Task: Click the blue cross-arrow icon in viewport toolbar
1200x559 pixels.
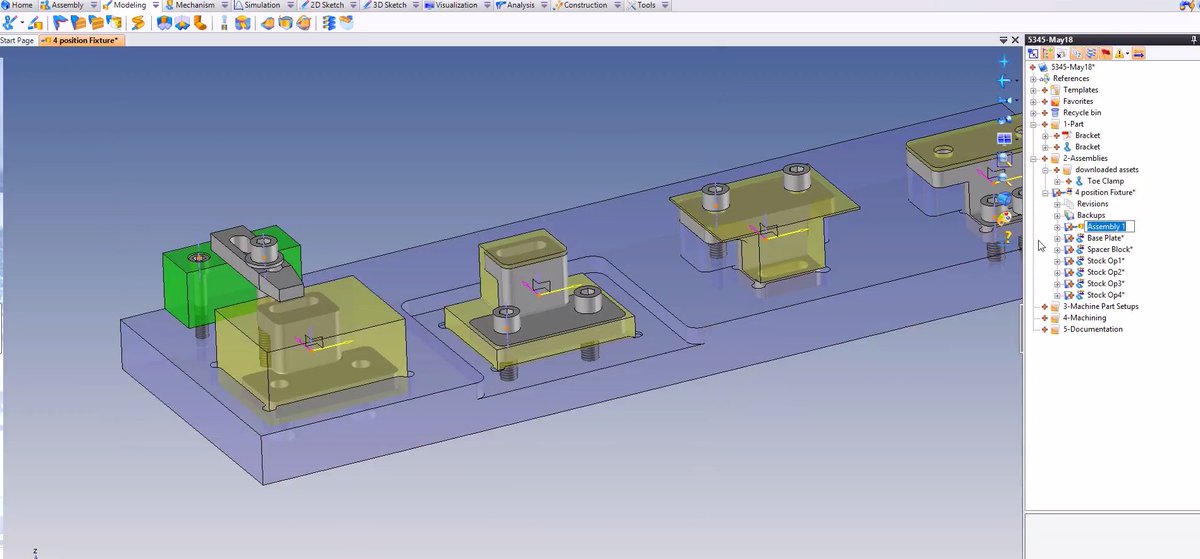Action: 1004,80
